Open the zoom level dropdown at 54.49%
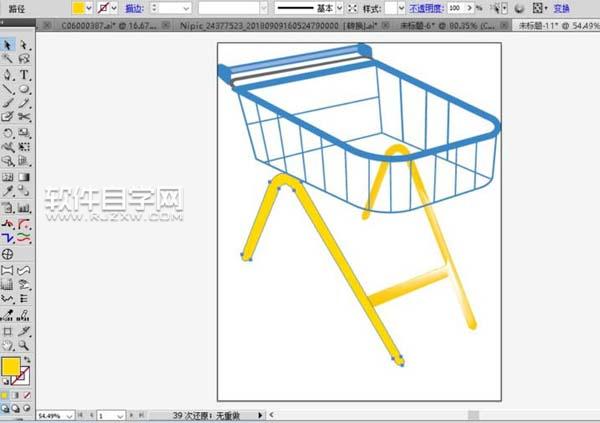Image resolution: width=600 pixels, height=423 pixels. [70, 416]
